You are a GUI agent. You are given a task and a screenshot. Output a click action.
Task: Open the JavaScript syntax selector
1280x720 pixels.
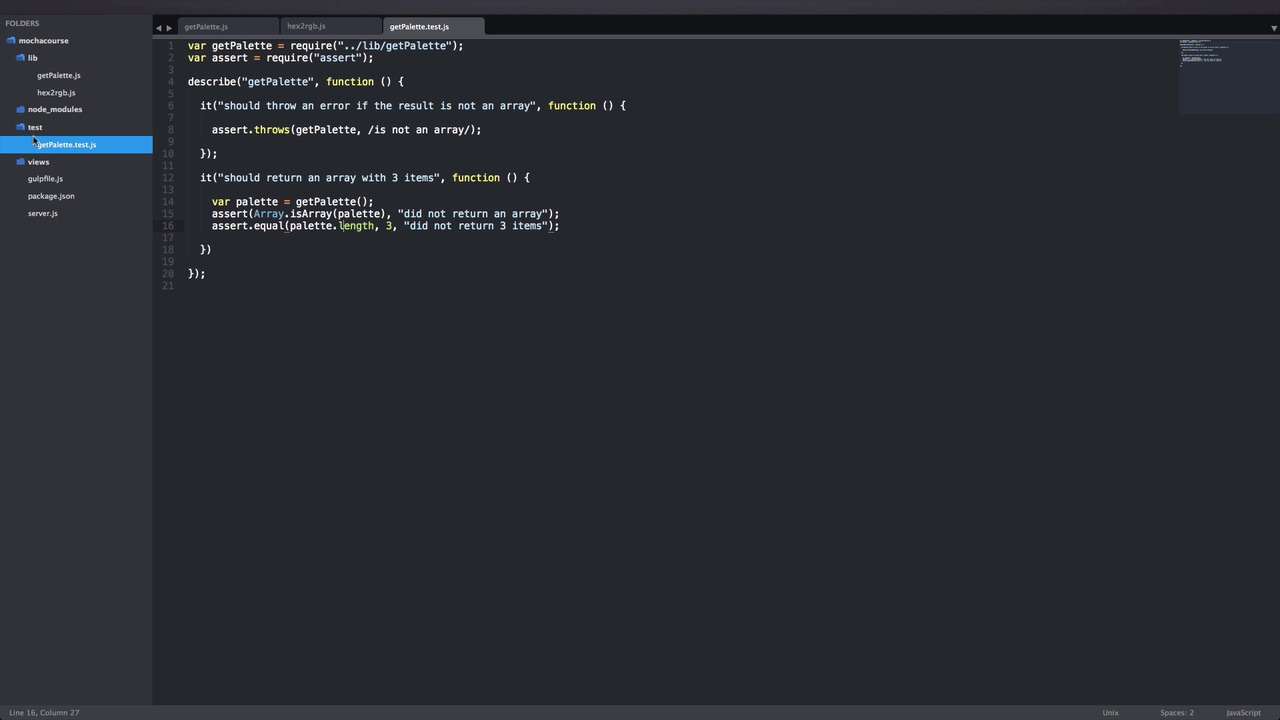pyautogui.click(x=1243, y=713)
